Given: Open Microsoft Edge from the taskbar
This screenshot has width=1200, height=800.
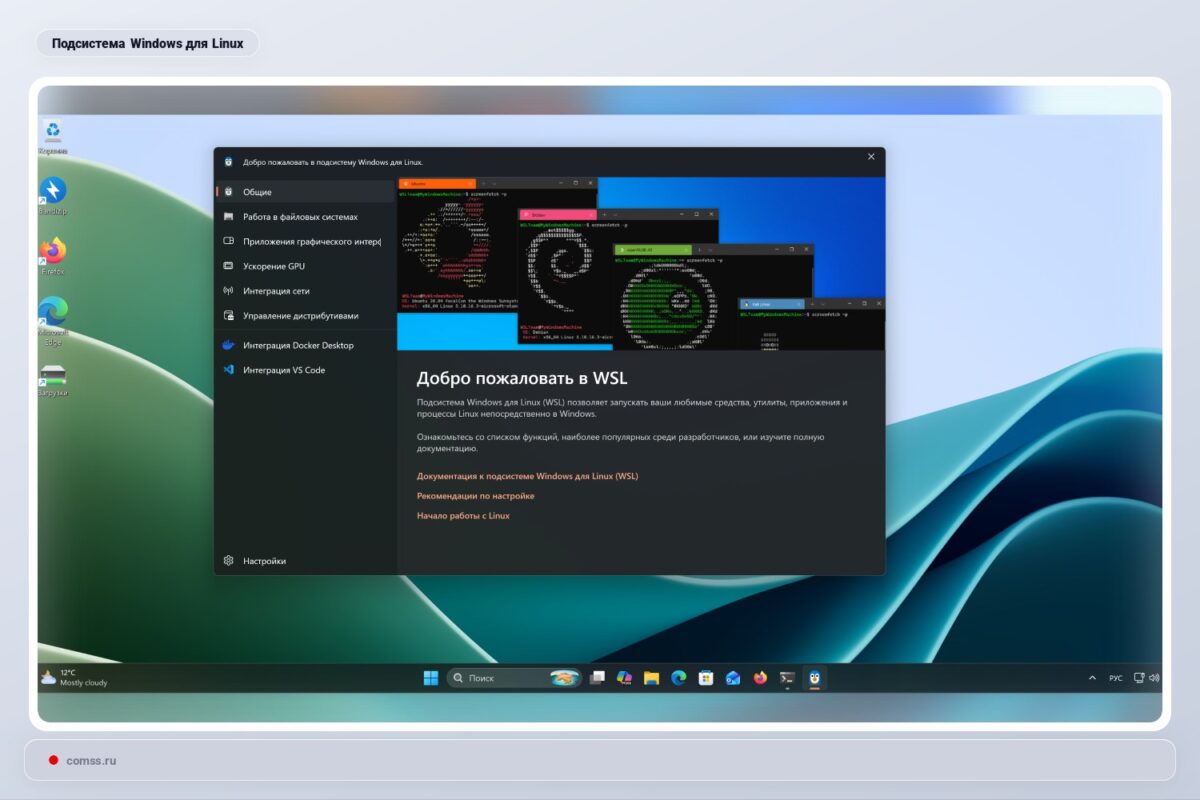Looking at the screenshot, I should point(679,677).
